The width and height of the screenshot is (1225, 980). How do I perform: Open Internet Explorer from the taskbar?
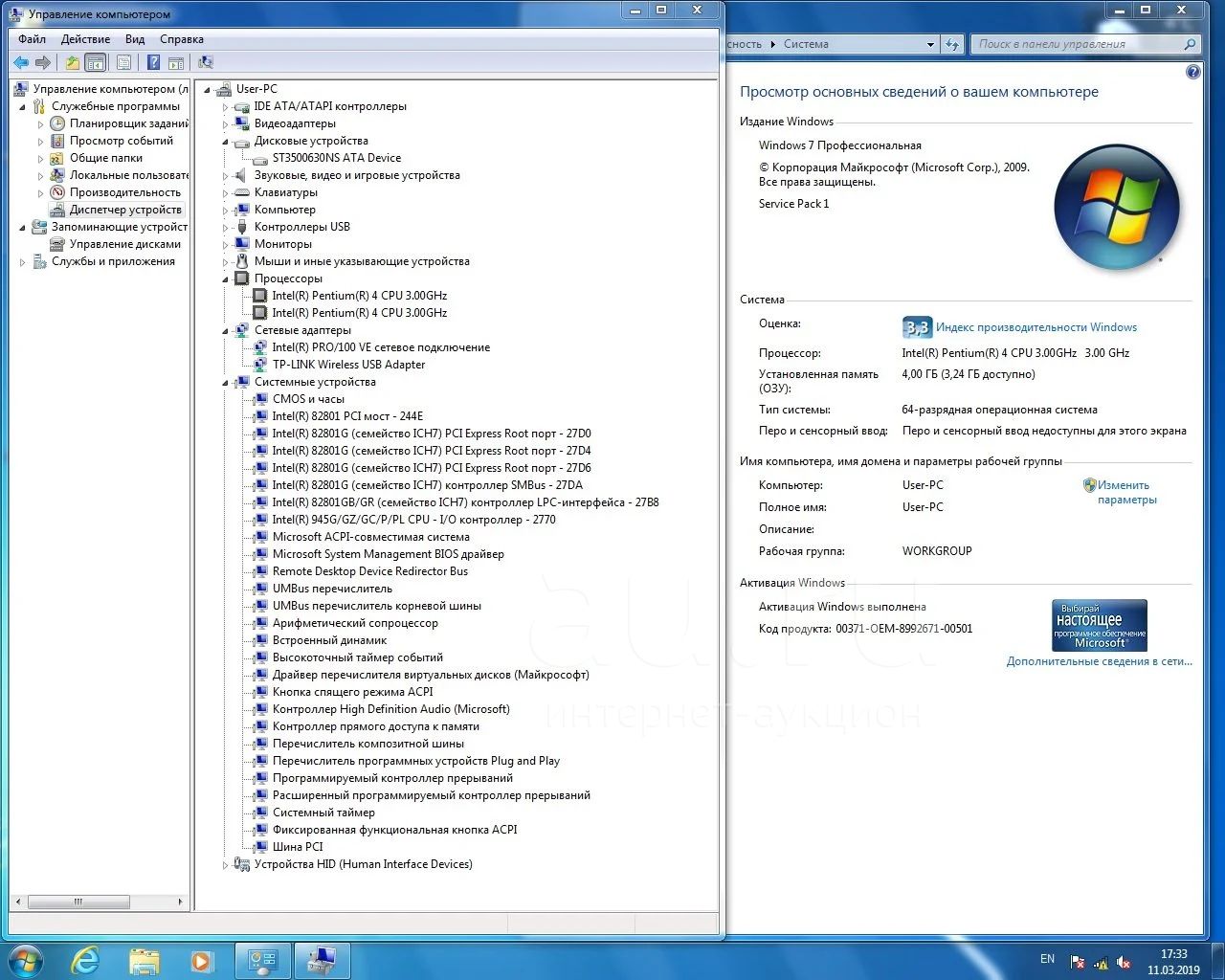86,960
